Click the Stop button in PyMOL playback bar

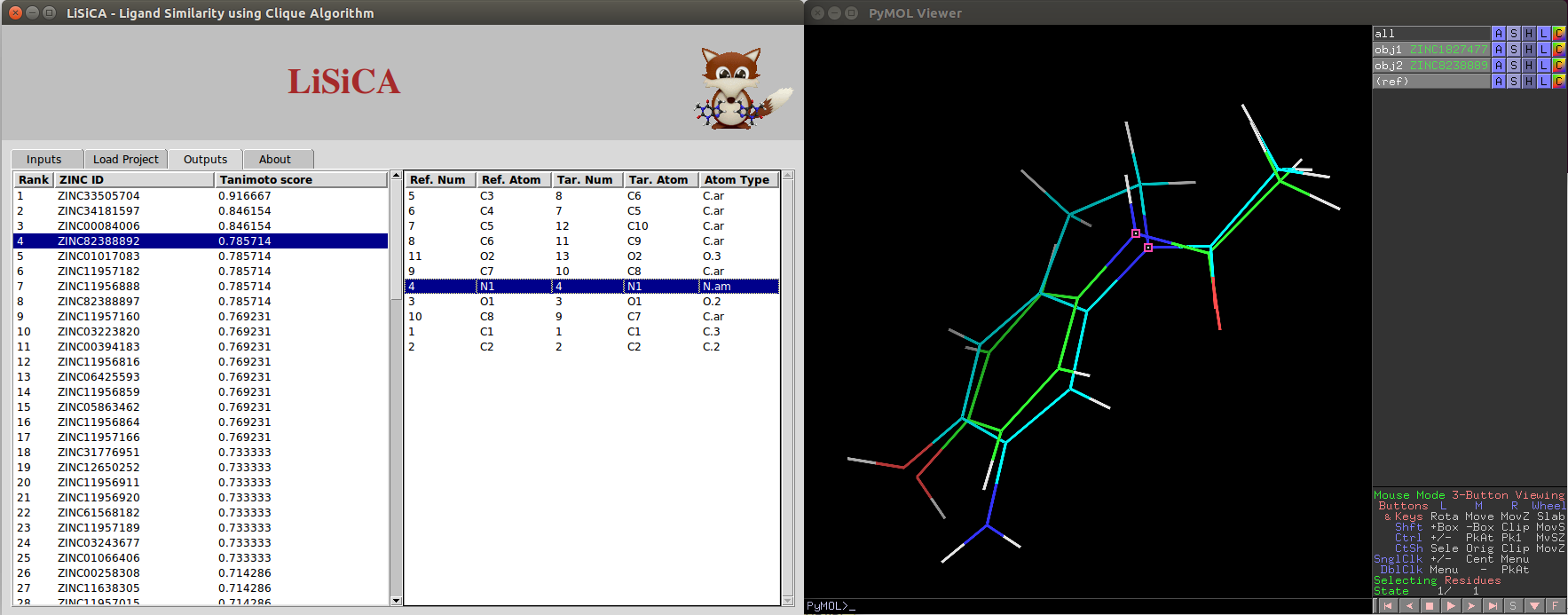pos(1430,606)
